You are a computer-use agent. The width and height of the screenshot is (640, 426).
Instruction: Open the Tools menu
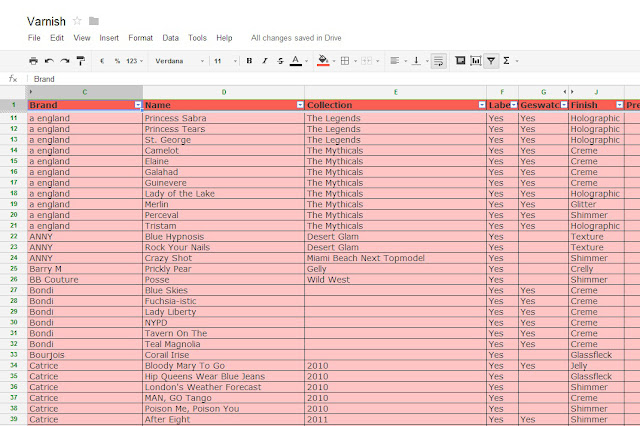coord(197,38)
